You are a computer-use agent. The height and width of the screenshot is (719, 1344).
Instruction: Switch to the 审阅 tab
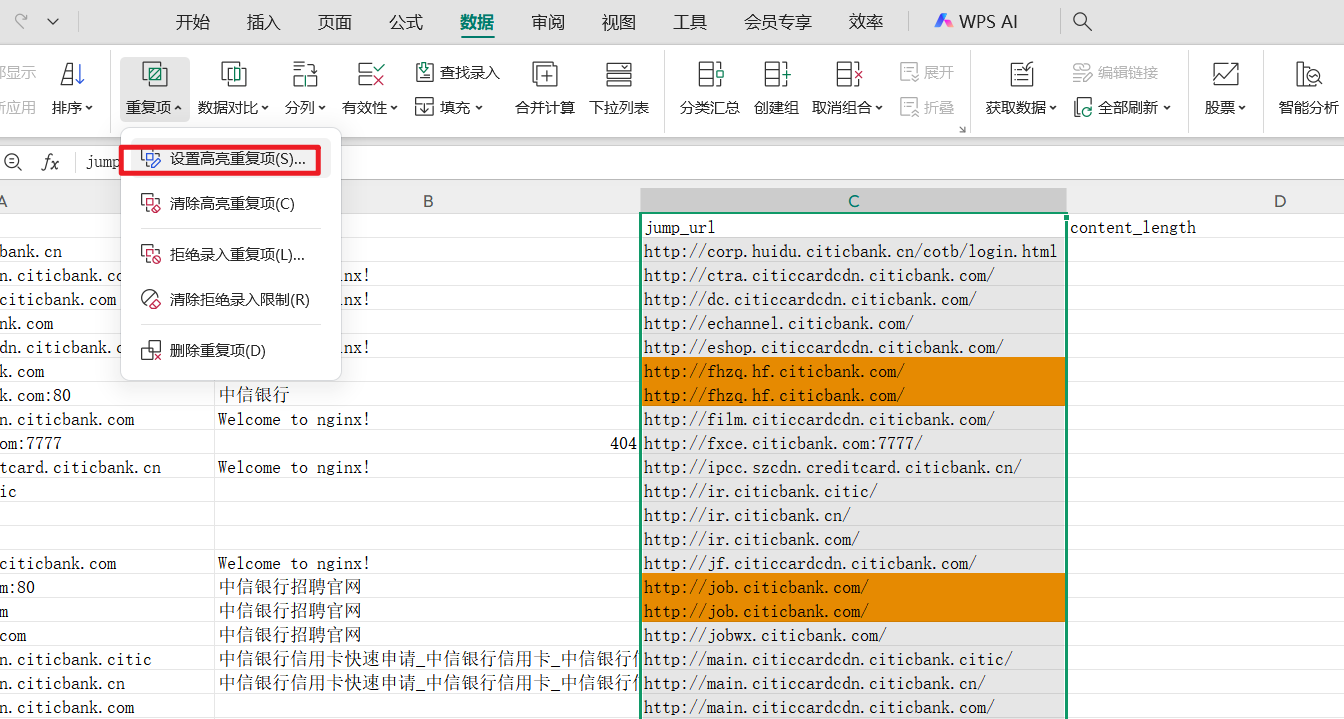548,22
